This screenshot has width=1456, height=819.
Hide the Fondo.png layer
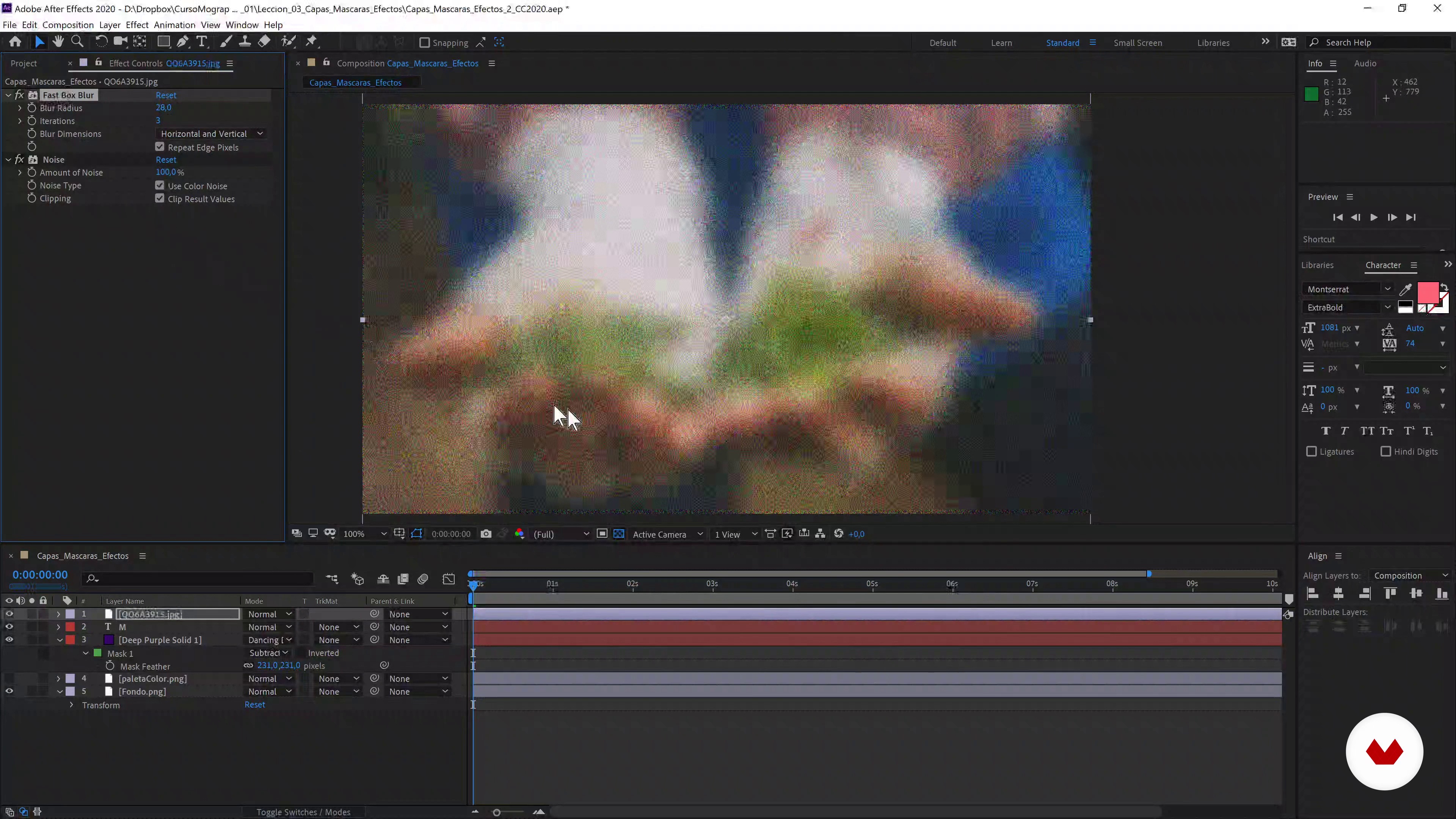click(x=9, y=691)
